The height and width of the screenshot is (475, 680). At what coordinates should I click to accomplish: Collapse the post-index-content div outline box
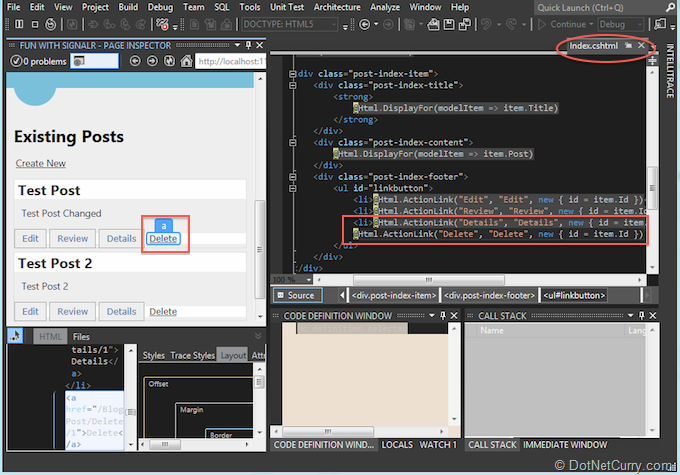click(293, 143)
